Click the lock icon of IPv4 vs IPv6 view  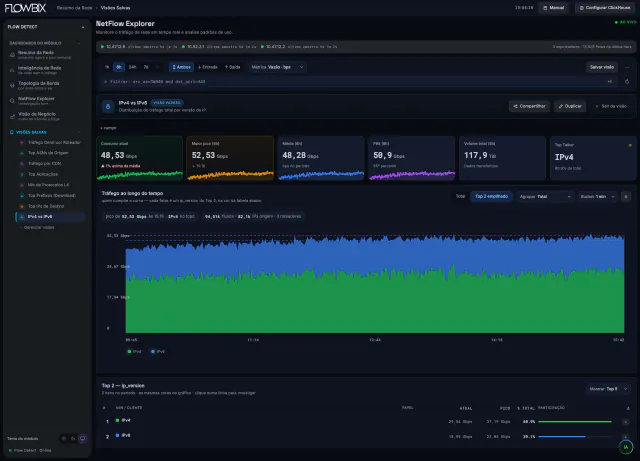click(108, 106)
